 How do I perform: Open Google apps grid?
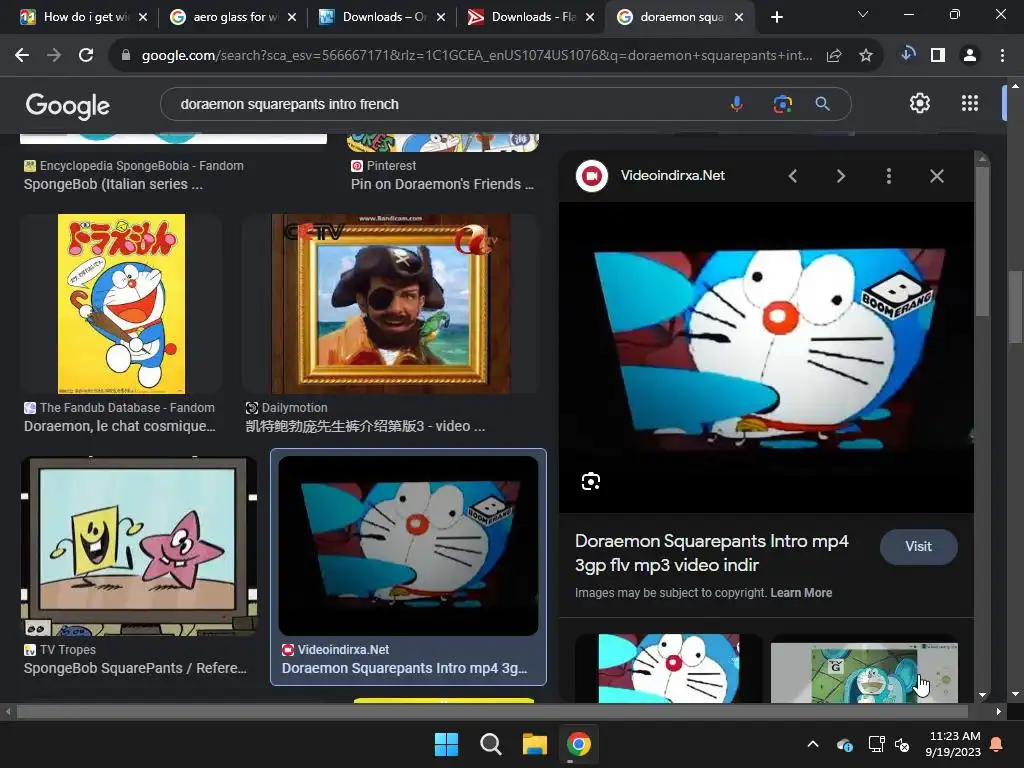[970, 103]
